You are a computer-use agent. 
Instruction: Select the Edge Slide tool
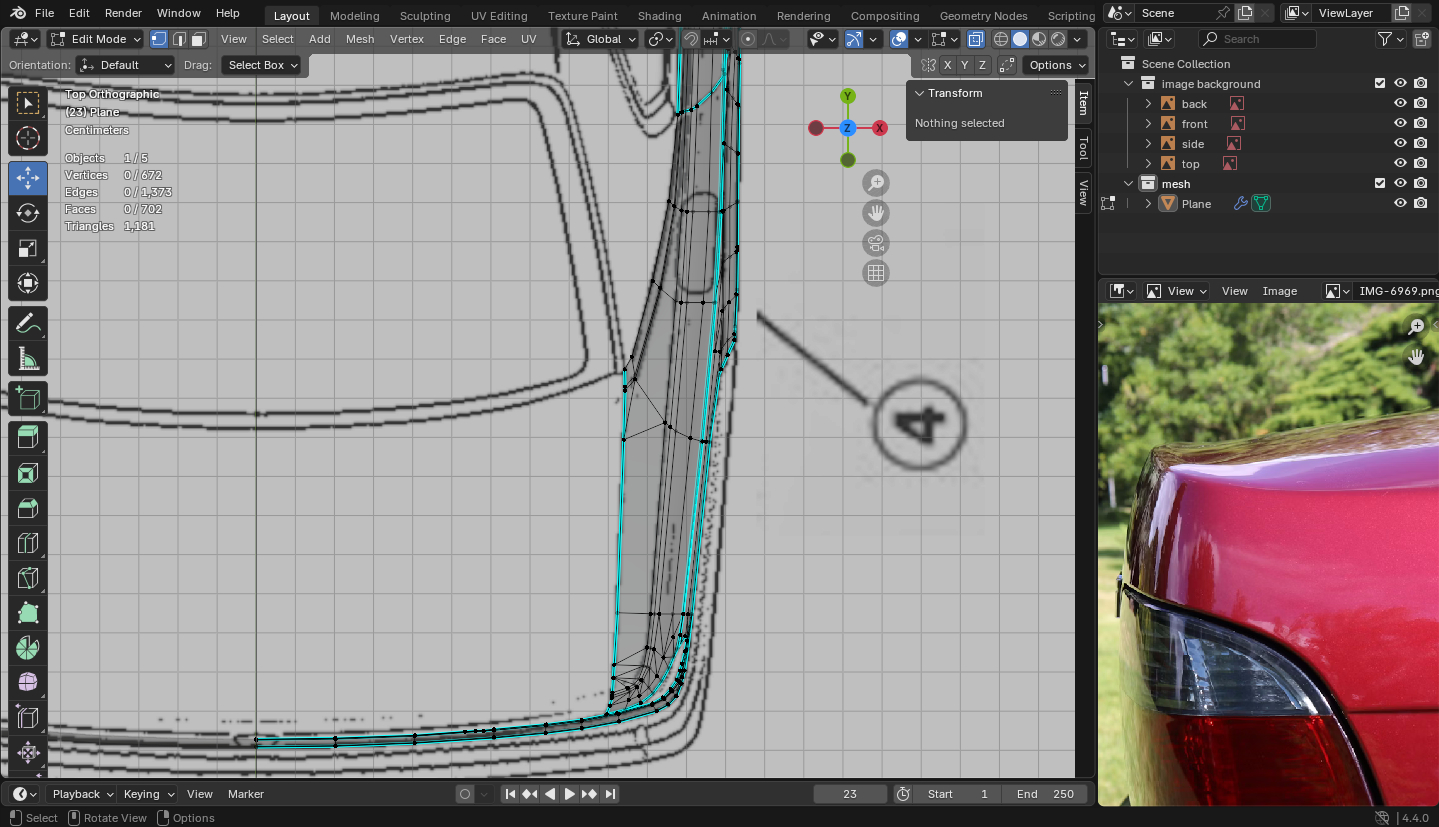(28, 718)
